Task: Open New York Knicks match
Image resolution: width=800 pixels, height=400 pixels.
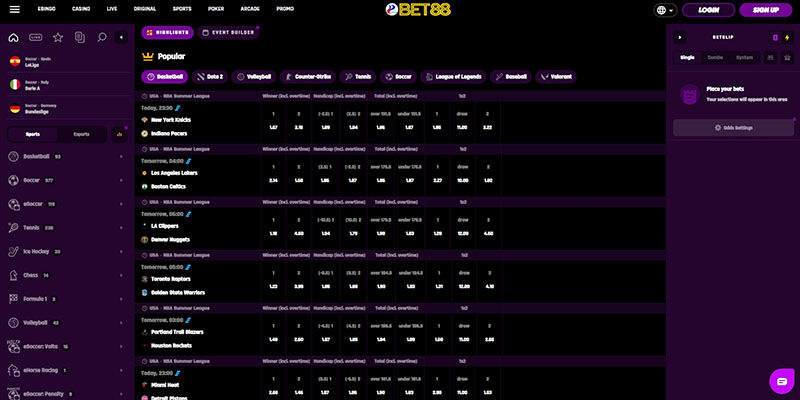Action: click(169, 120)
